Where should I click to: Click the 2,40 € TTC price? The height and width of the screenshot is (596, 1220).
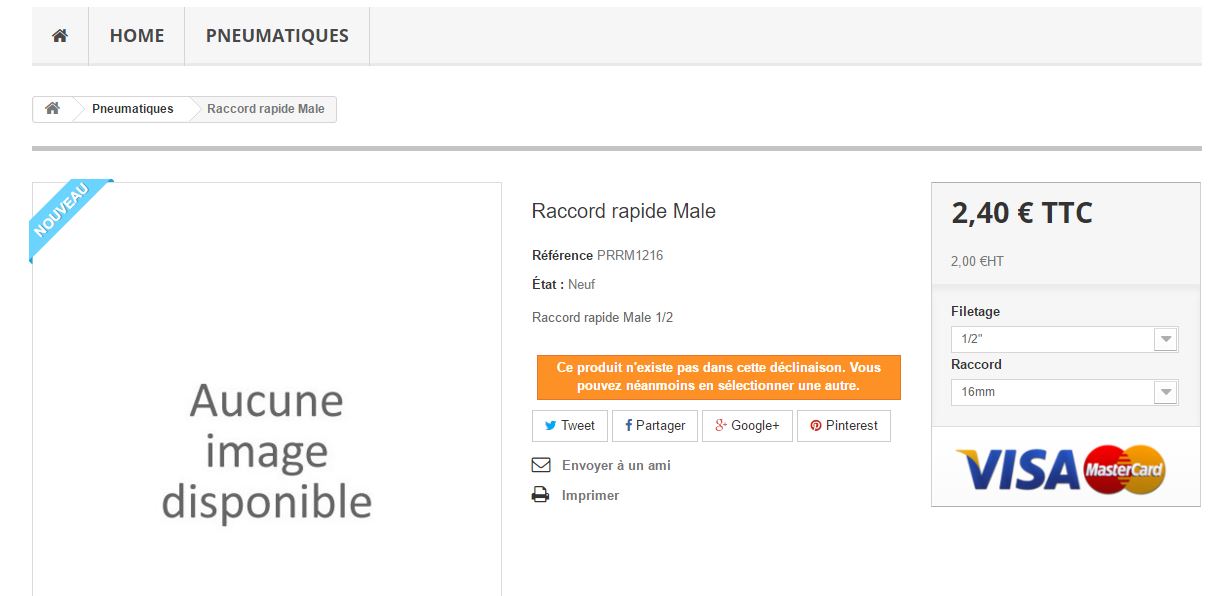coord(1022,213)
